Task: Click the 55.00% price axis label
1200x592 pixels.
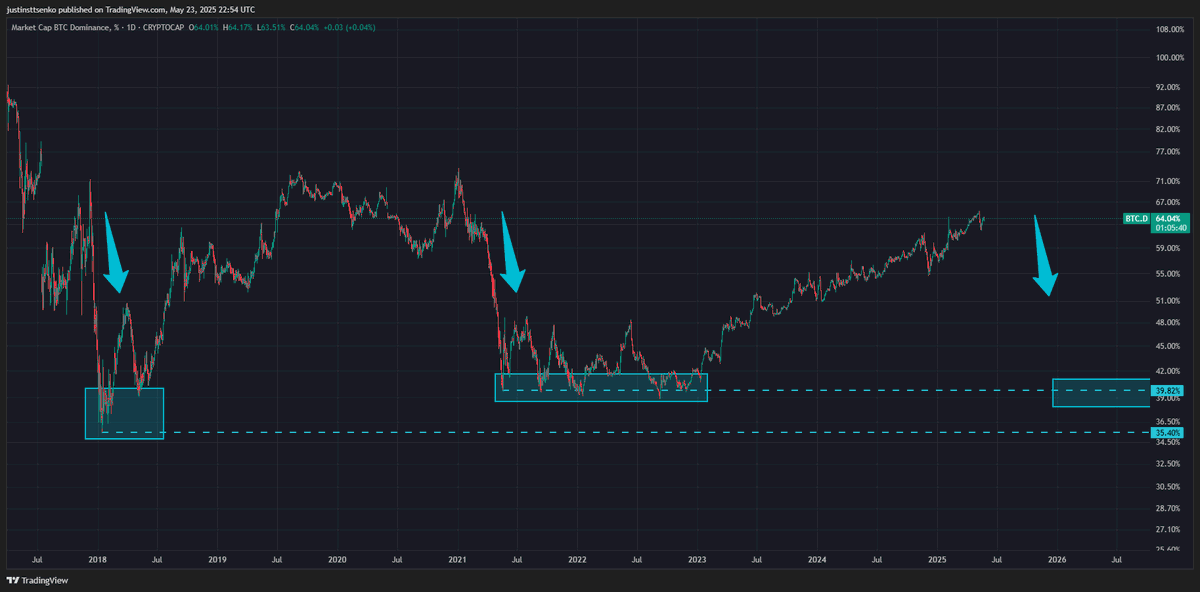Action: [1168, 273]
